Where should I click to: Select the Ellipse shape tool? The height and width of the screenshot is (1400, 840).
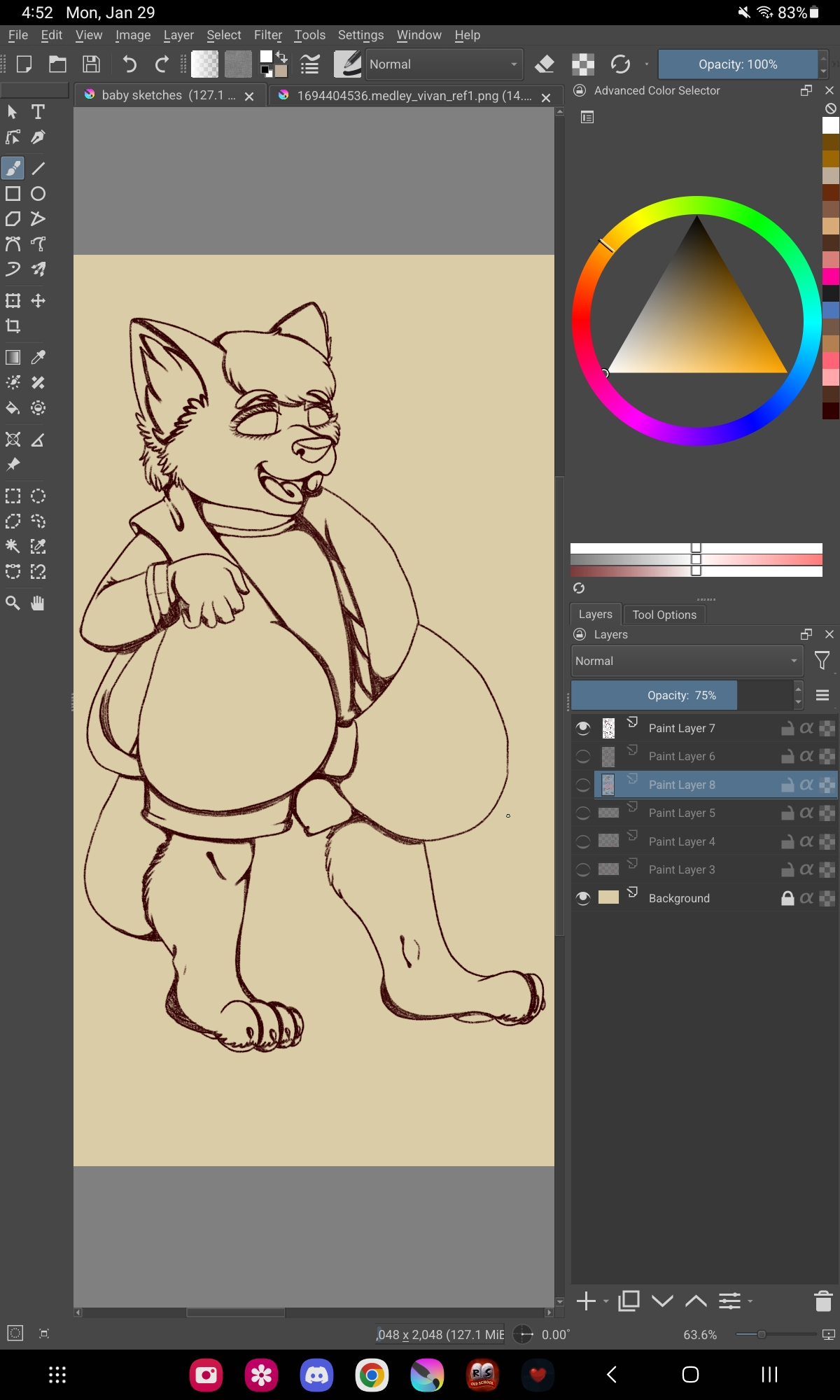38,194
